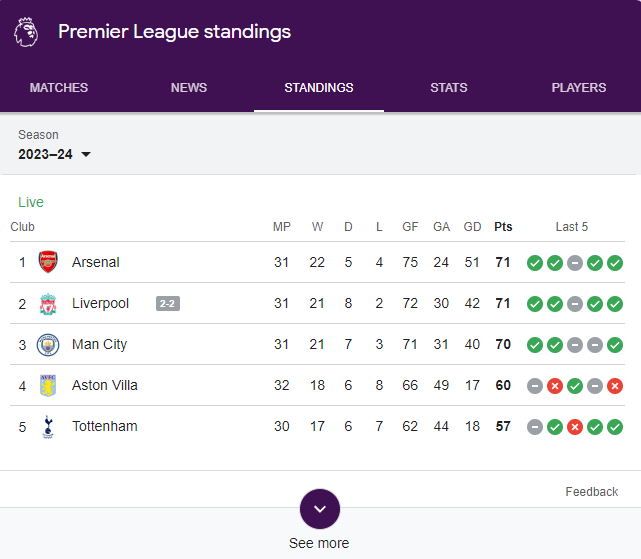Click the See more text label
Screen dimensions: 641x559
click(319, 543)
